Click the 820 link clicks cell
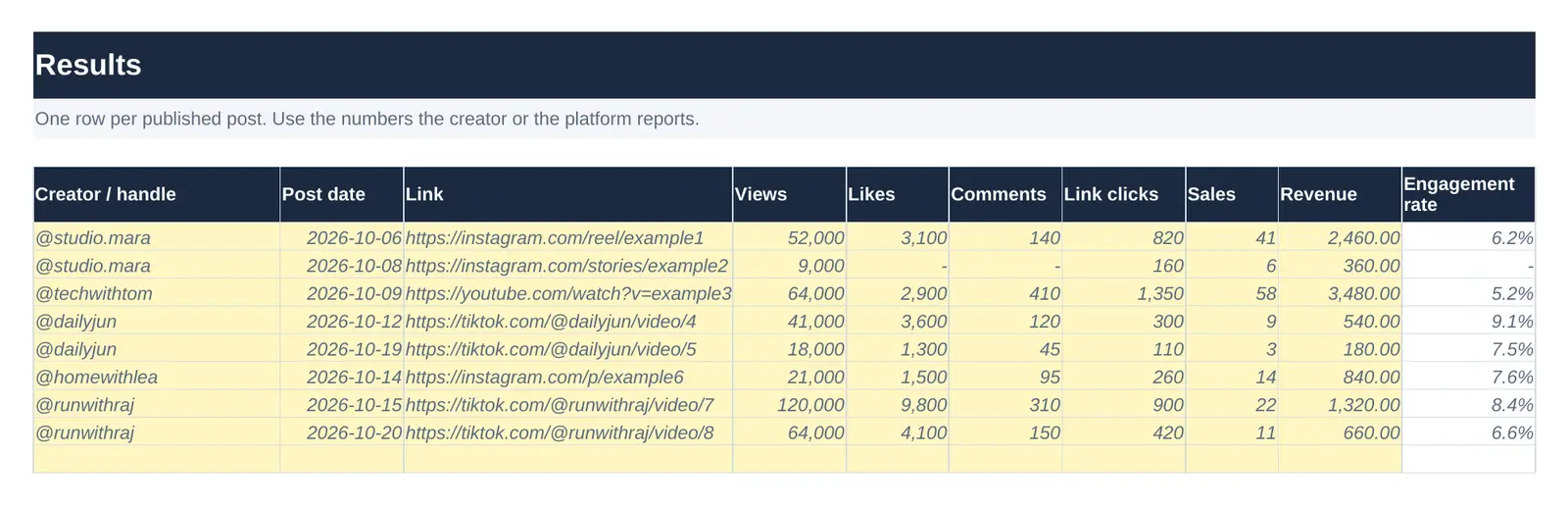Screen dimensions: 1568x505 [1124, 237]
